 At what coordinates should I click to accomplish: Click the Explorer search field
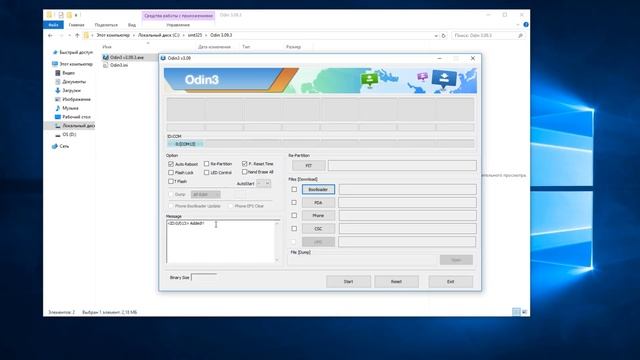click(488, 36)
